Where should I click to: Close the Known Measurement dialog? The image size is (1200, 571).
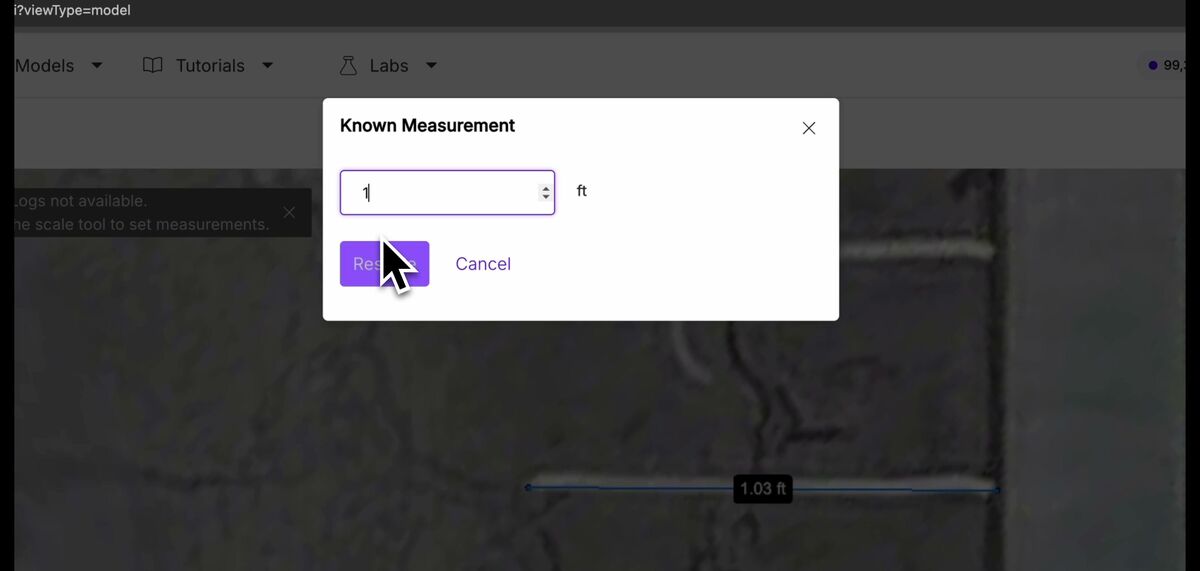tap(809, 128)
